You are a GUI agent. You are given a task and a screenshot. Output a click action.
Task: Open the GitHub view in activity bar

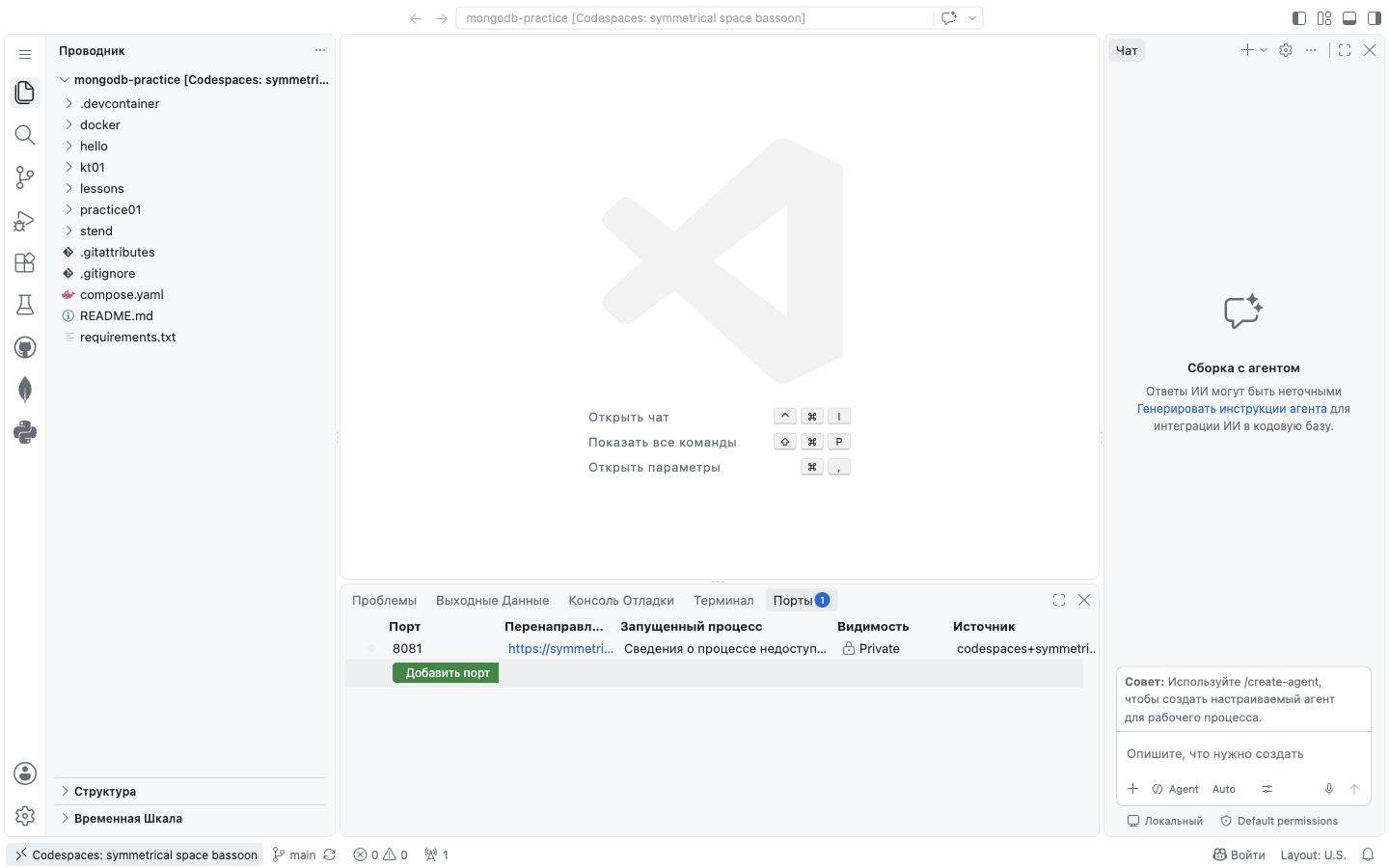(25, 347)
